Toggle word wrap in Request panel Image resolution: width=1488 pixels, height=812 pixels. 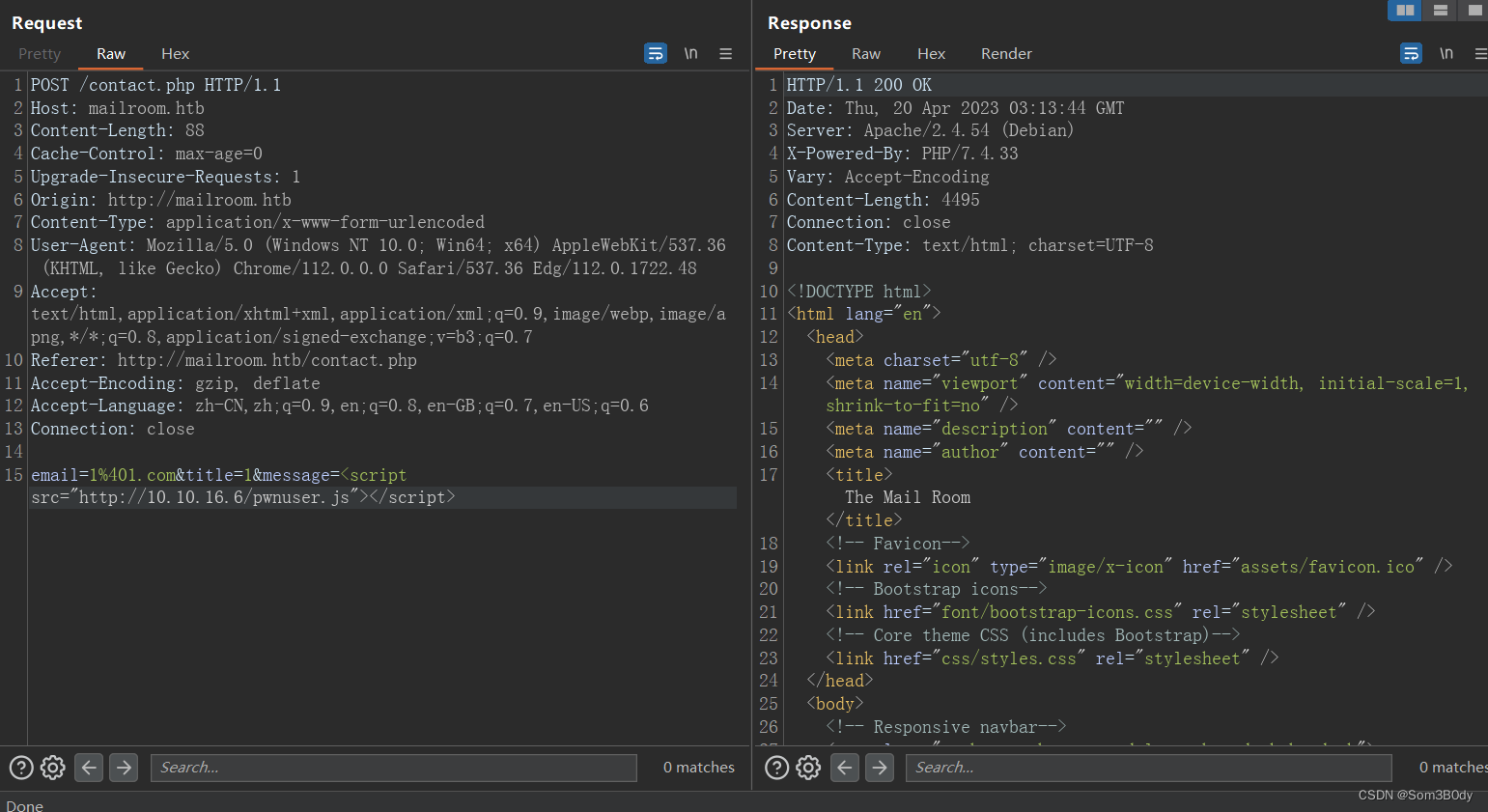point(656,53)
